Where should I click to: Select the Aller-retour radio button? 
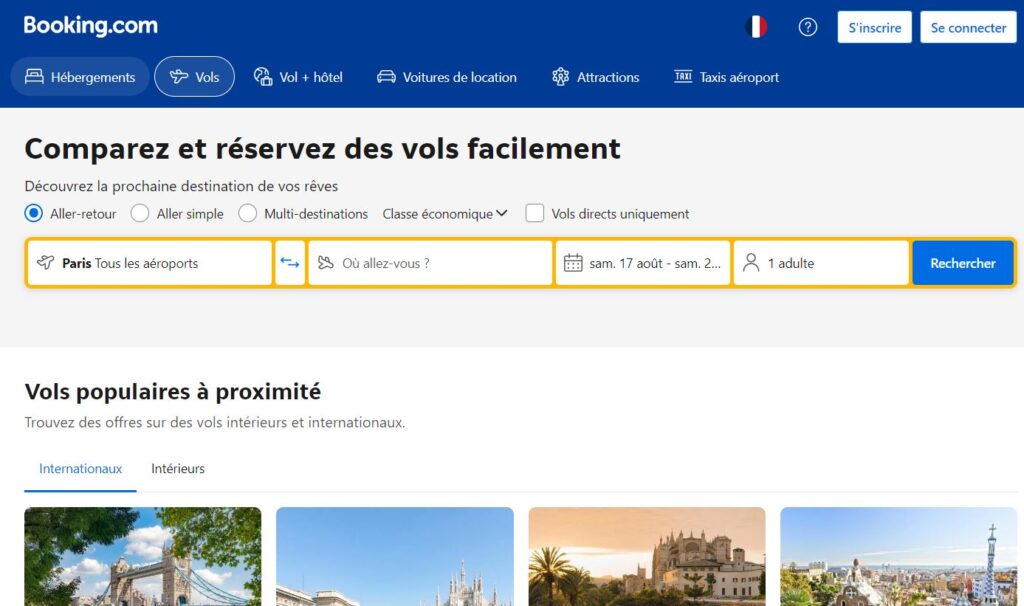[34, 213]
